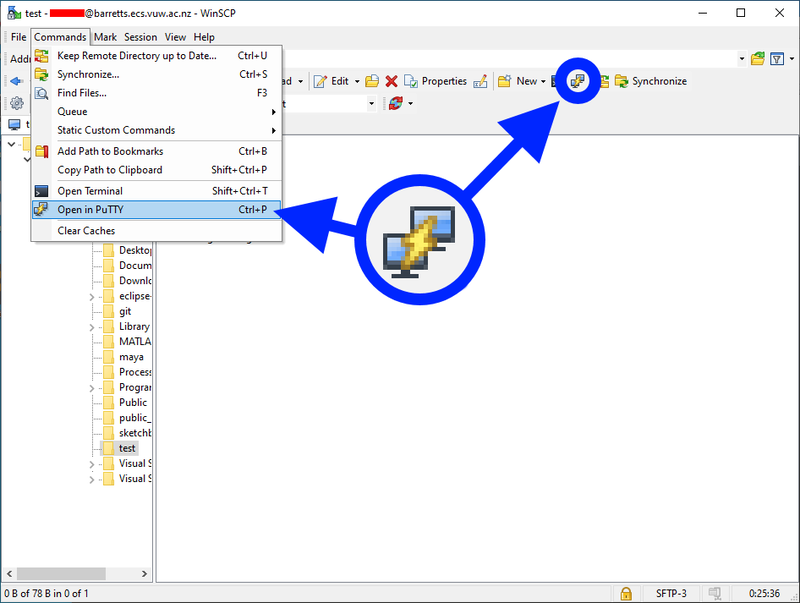
Task: Click SFTP-3 protocol in status bar
Action: tap(671, 593)
